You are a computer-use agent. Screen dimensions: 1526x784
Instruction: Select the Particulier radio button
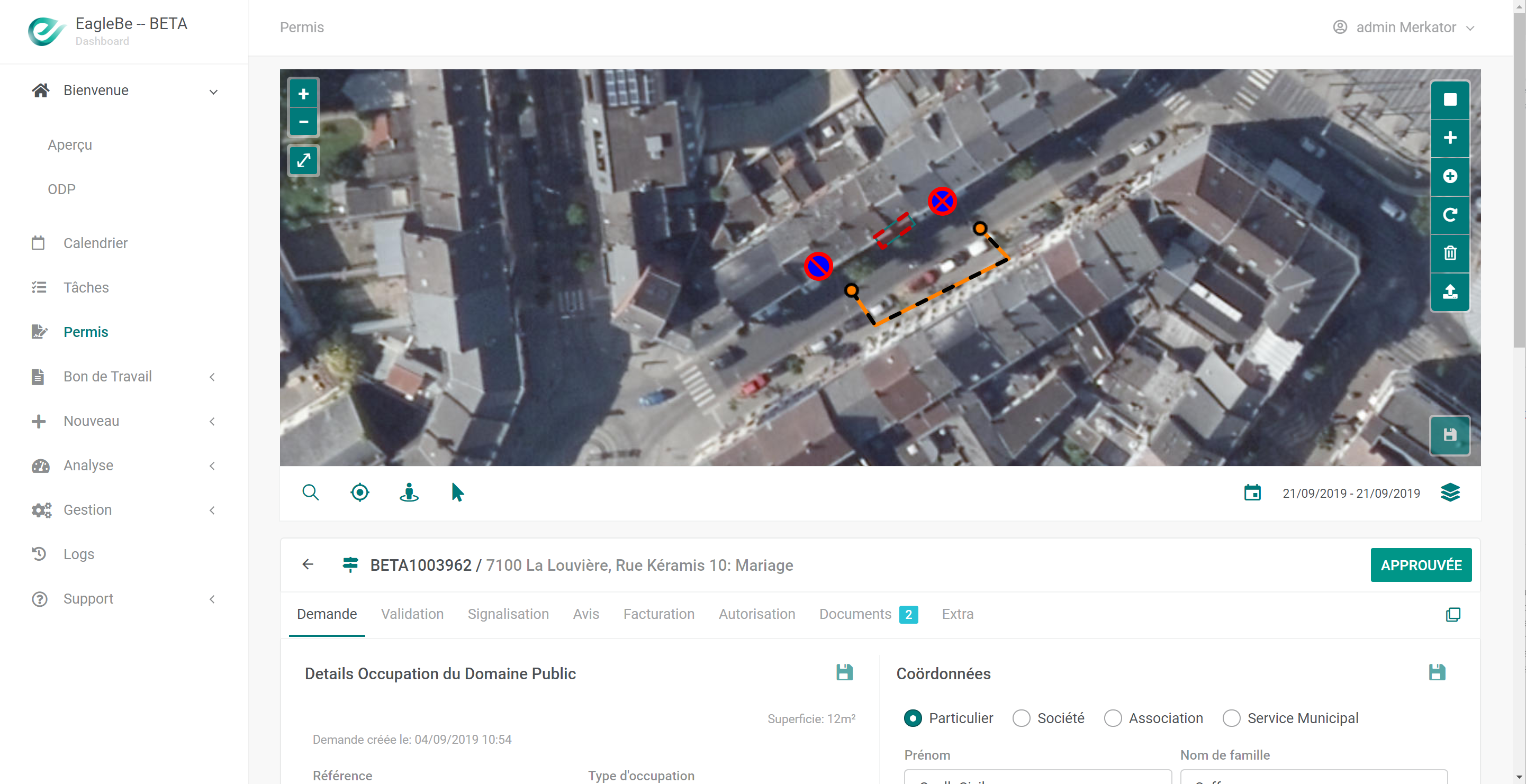pos(913,718)
